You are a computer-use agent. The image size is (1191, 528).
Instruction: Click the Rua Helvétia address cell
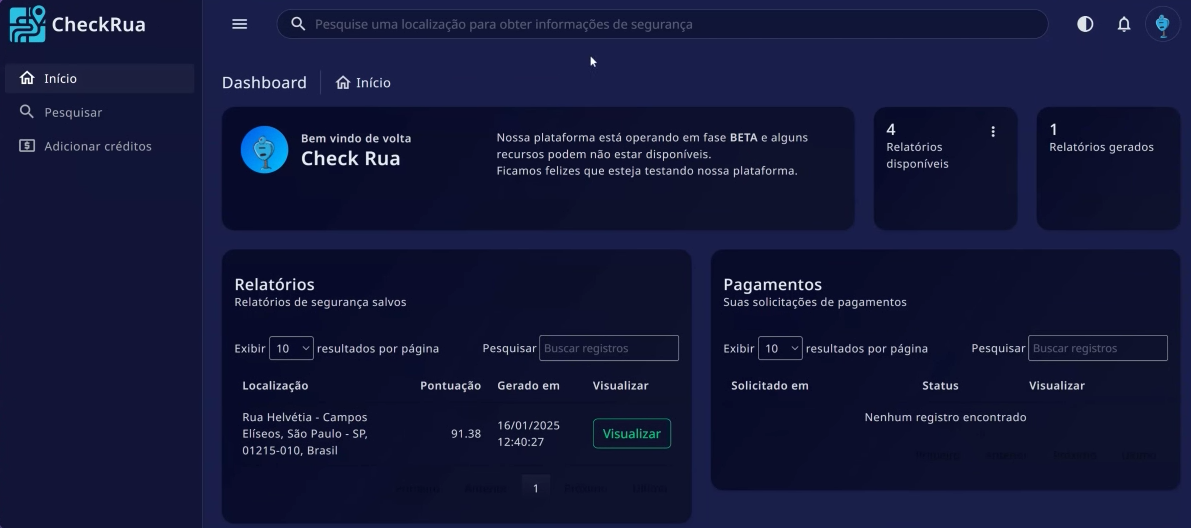[x=305, y=434]
